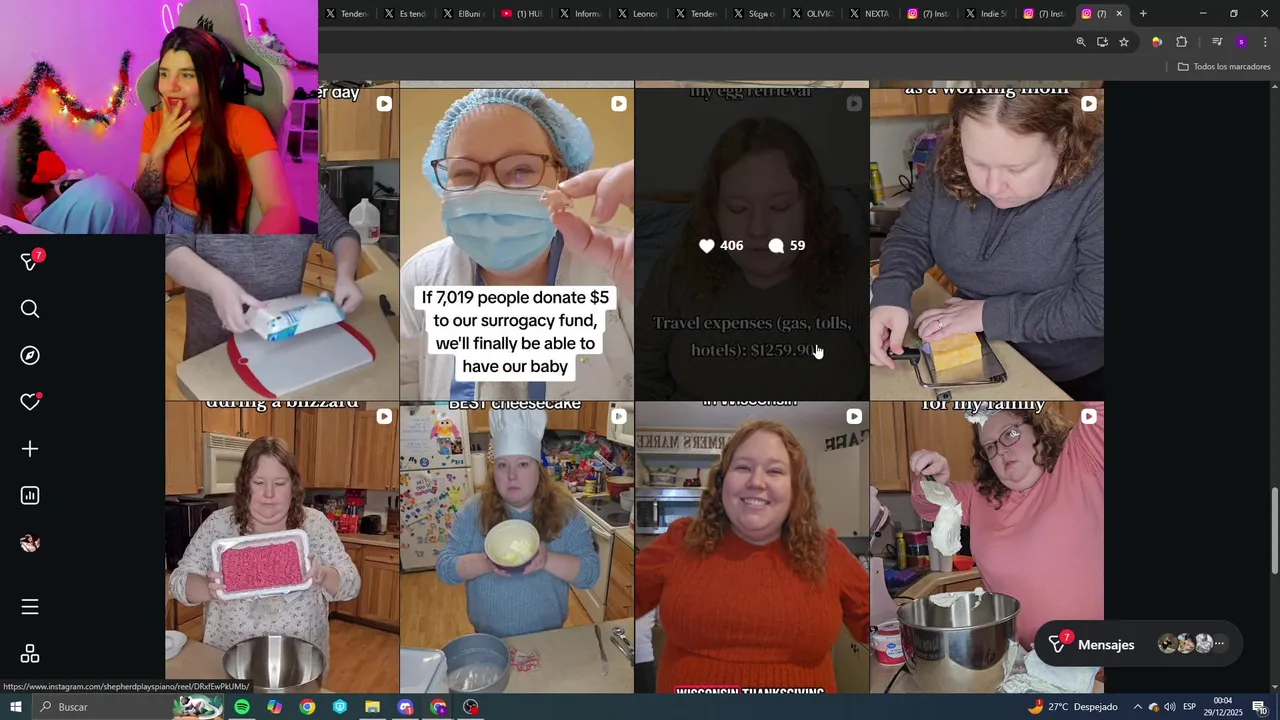The height and width of the screenshot is (720, 1280).
Task: Switch to the NEXTA X tab
Action: (869, 14)
